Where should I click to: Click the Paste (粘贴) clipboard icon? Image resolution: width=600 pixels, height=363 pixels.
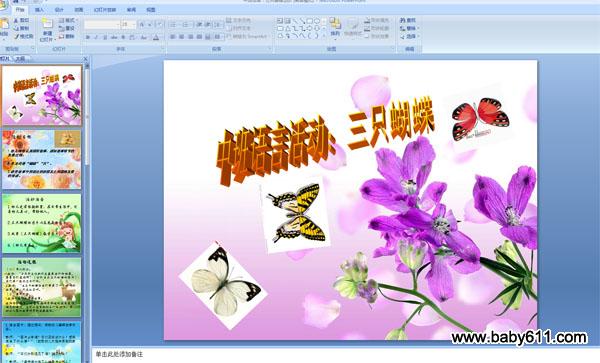[x=5, y=24]
